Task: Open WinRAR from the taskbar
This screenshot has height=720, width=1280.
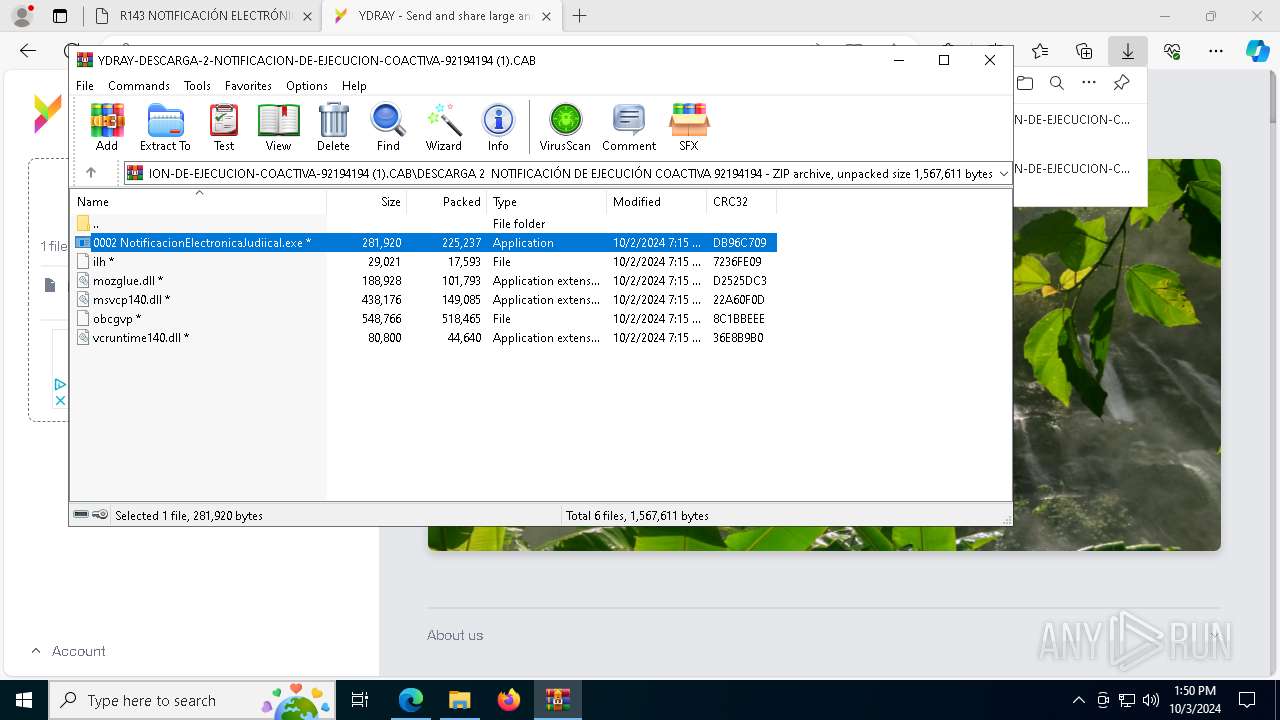Action: [x=557, y=700]
